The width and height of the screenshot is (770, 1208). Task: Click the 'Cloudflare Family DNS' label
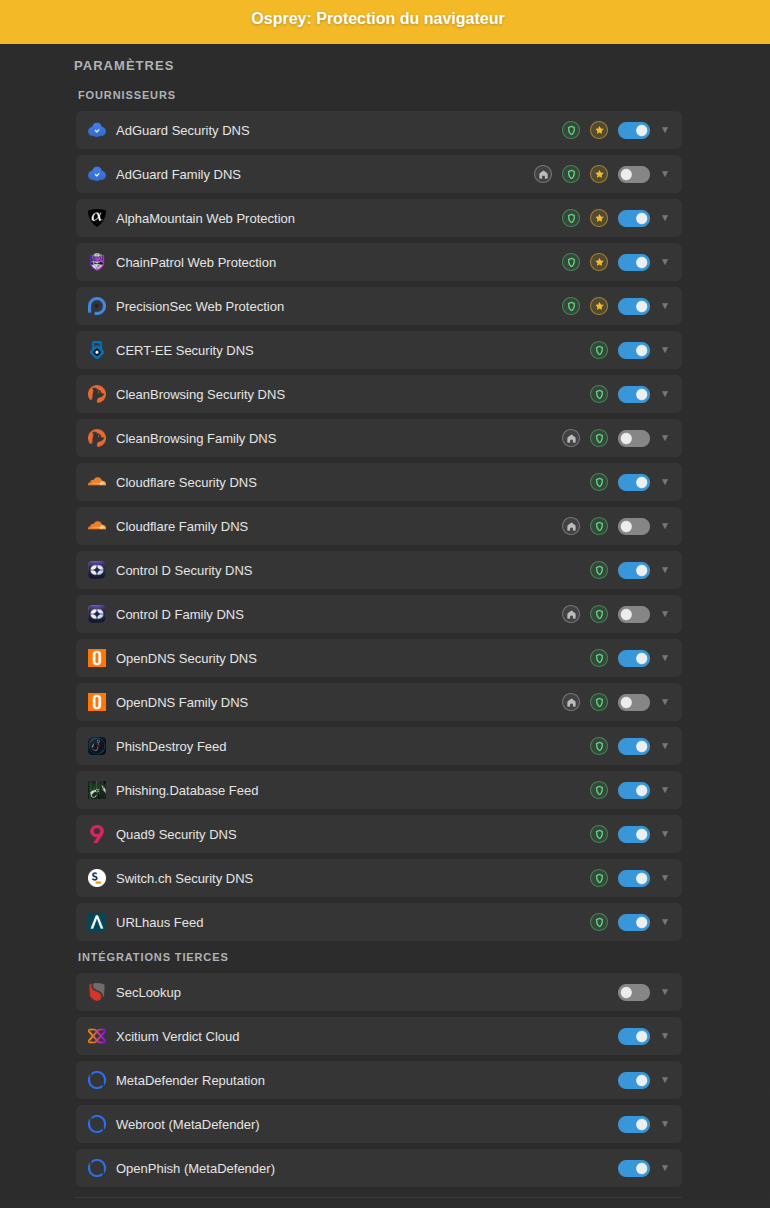coord(182,526)
